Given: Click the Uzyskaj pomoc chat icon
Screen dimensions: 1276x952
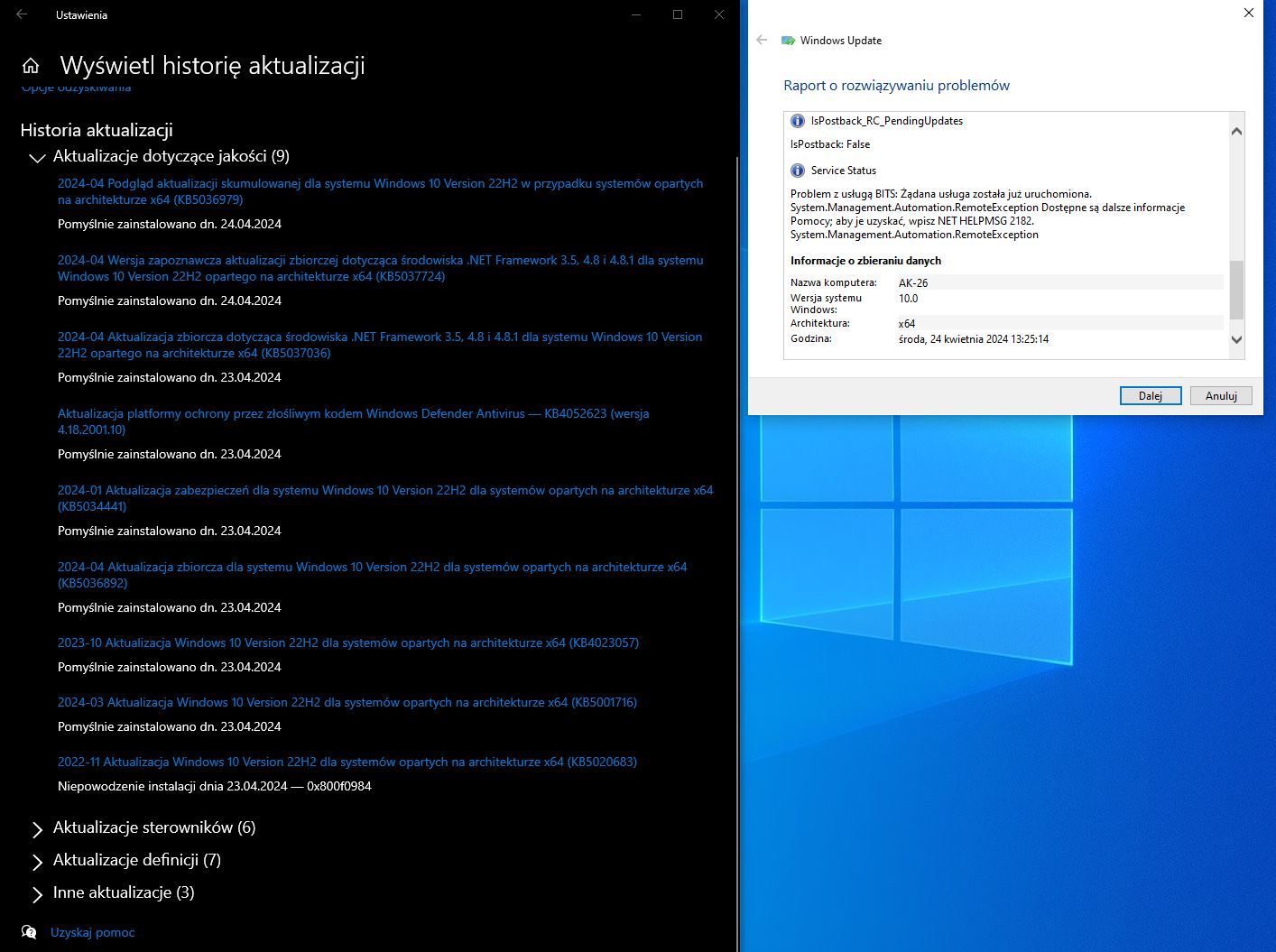Looking at the screenshot, I should (29, 932).
